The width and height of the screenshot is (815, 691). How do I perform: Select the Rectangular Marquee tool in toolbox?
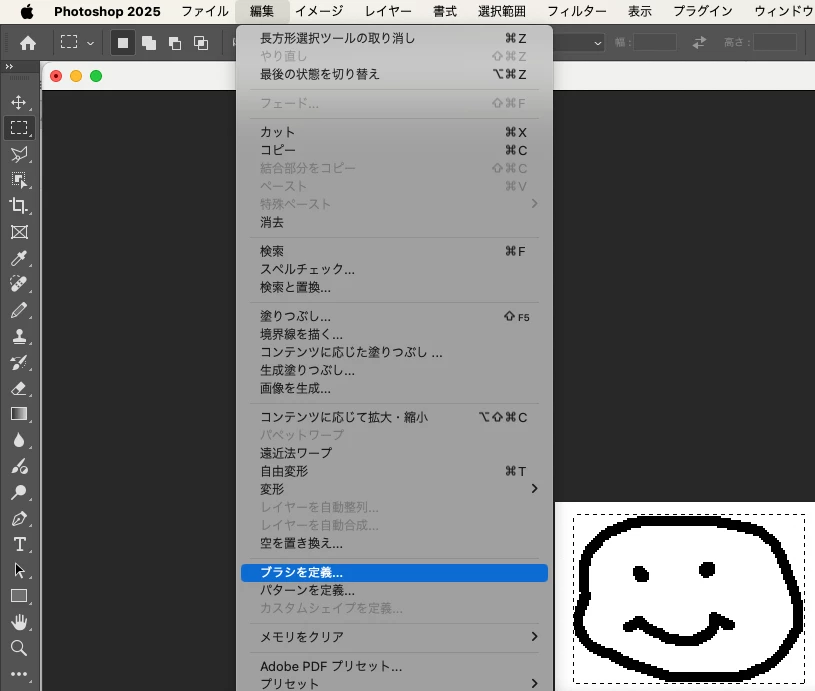pyautogui.click(x=19, y=128)
